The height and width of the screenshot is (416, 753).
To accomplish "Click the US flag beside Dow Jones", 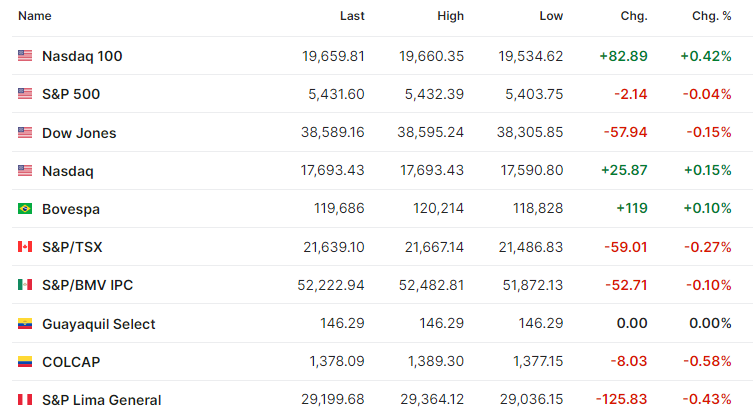I will [x=25, y=132].
